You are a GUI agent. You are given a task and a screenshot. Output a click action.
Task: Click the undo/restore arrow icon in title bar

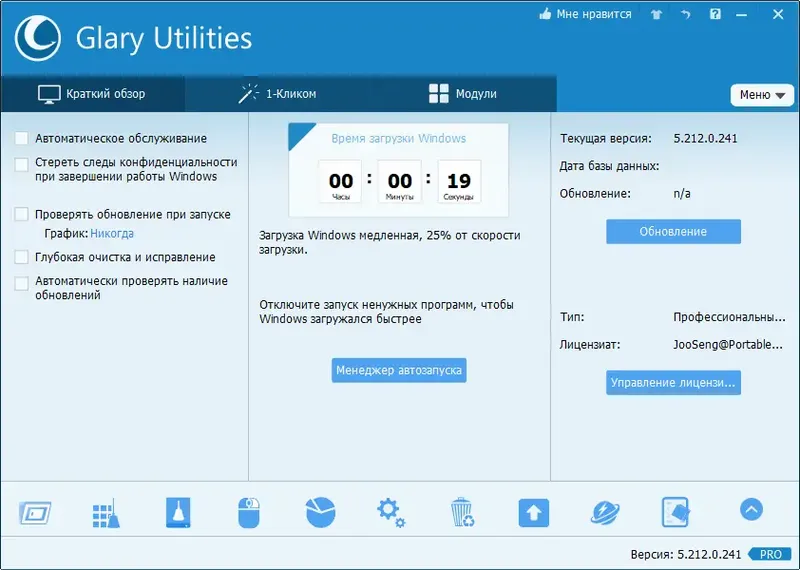tap(685, 14)
